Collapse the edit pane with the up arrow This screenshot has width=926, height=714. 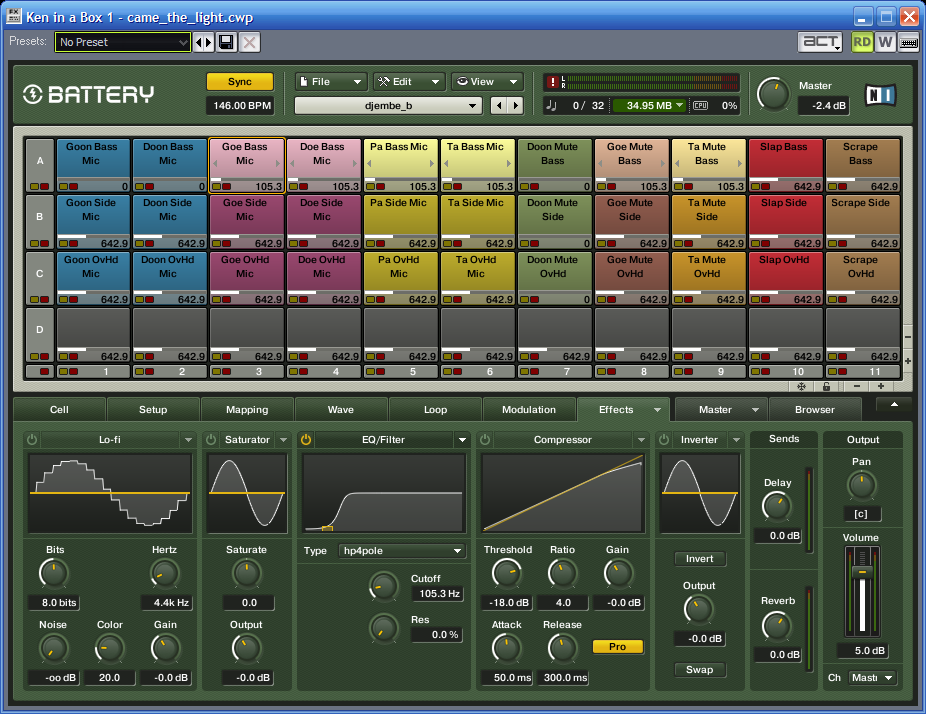click(x=894, y=405)
